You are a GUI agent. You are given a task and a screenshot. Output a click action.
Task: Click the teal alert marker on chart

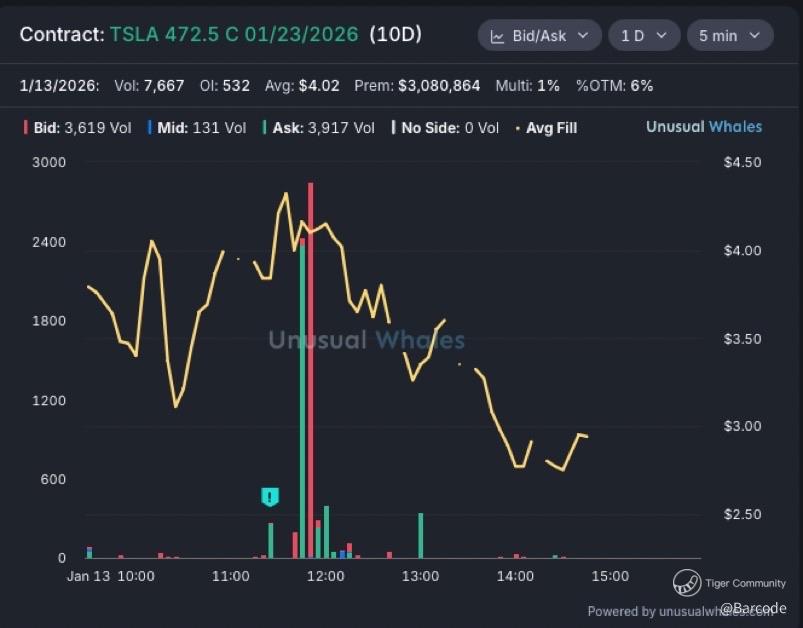pyautogui.click(x=269, y=496)
